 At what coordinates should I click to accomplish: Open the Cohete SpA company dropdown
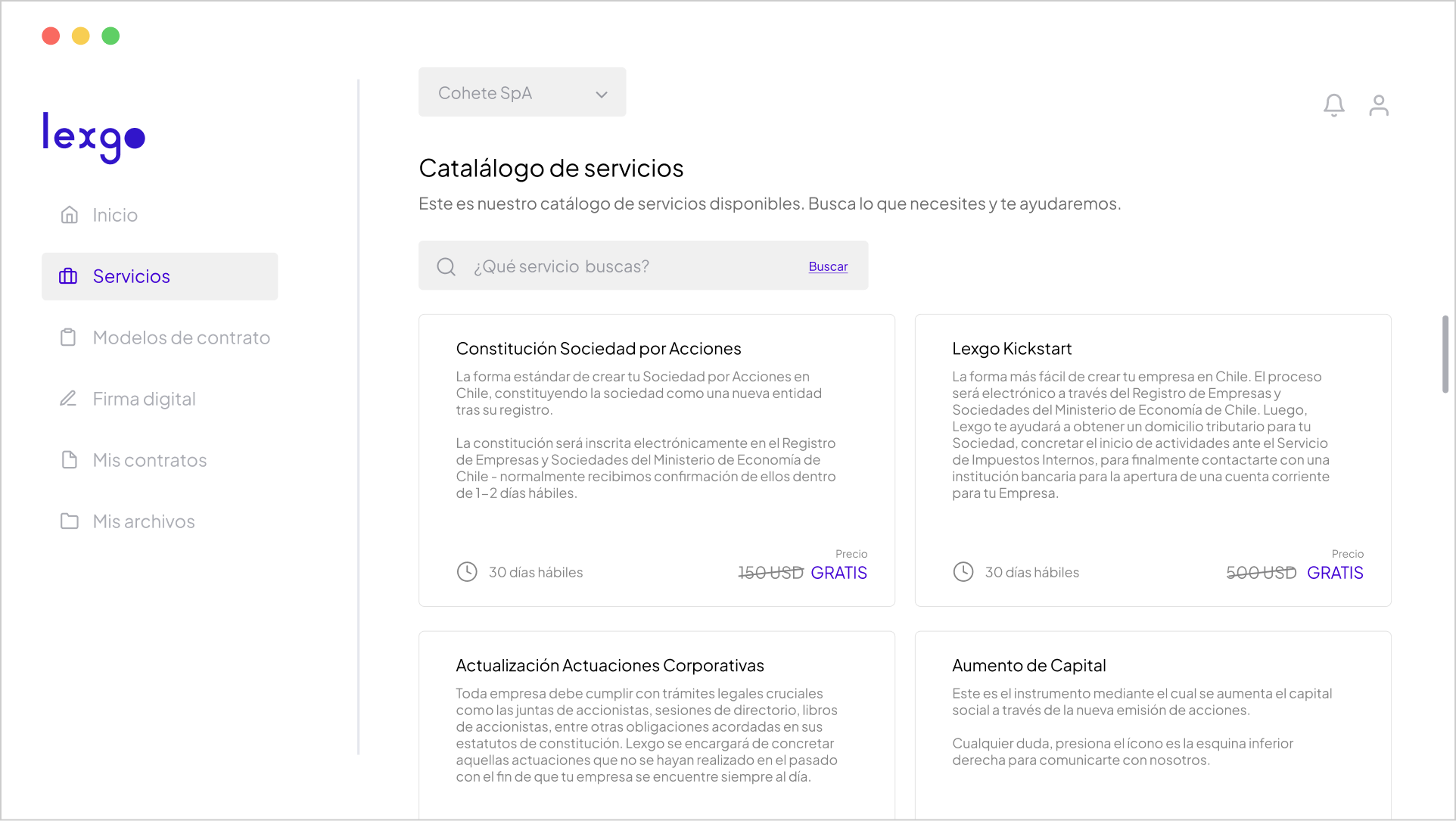(x=522, y=92)
